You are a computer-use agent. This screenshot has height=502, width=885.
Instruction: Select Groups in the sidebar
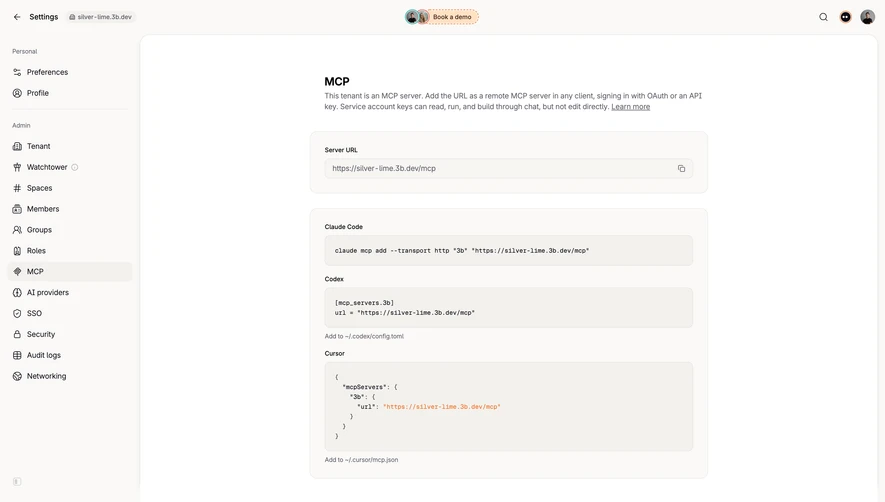coord(70,230)
